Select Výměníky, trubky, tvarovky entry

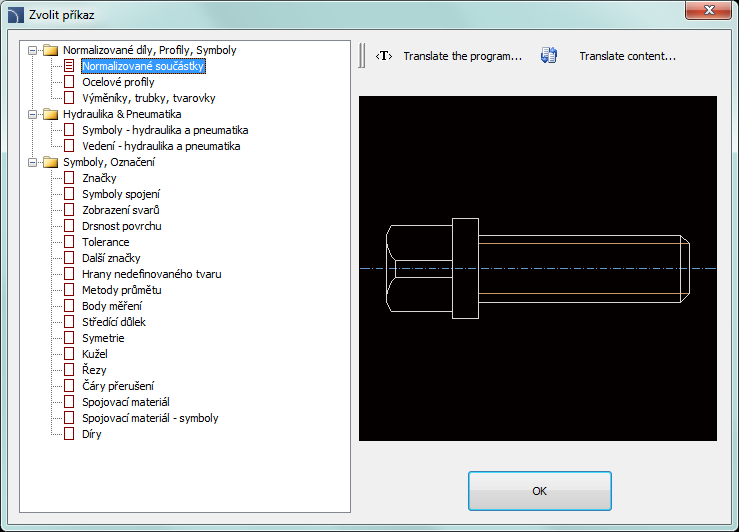click(x=148, y=98)
